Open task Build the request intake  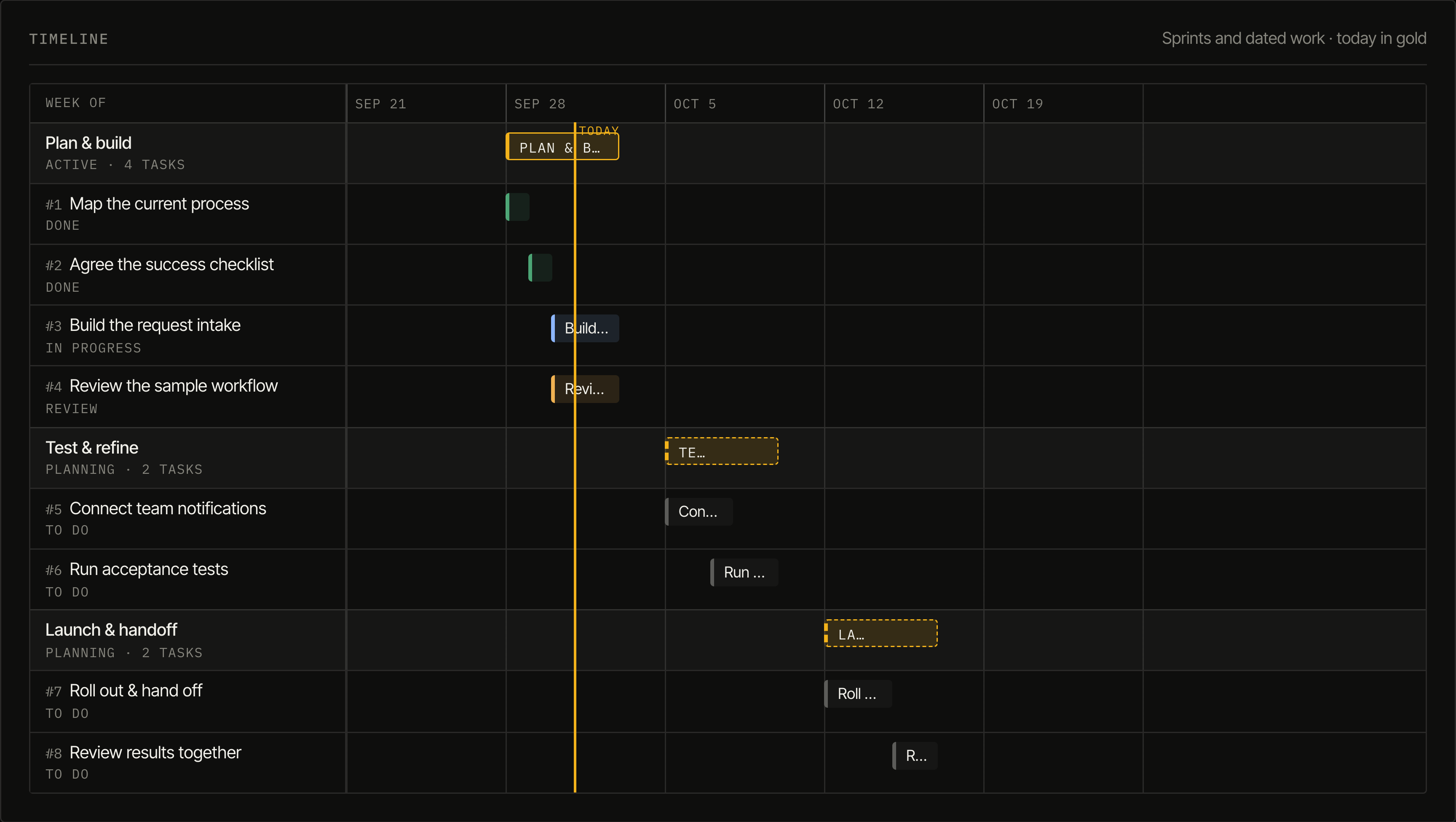coord(155,325)
